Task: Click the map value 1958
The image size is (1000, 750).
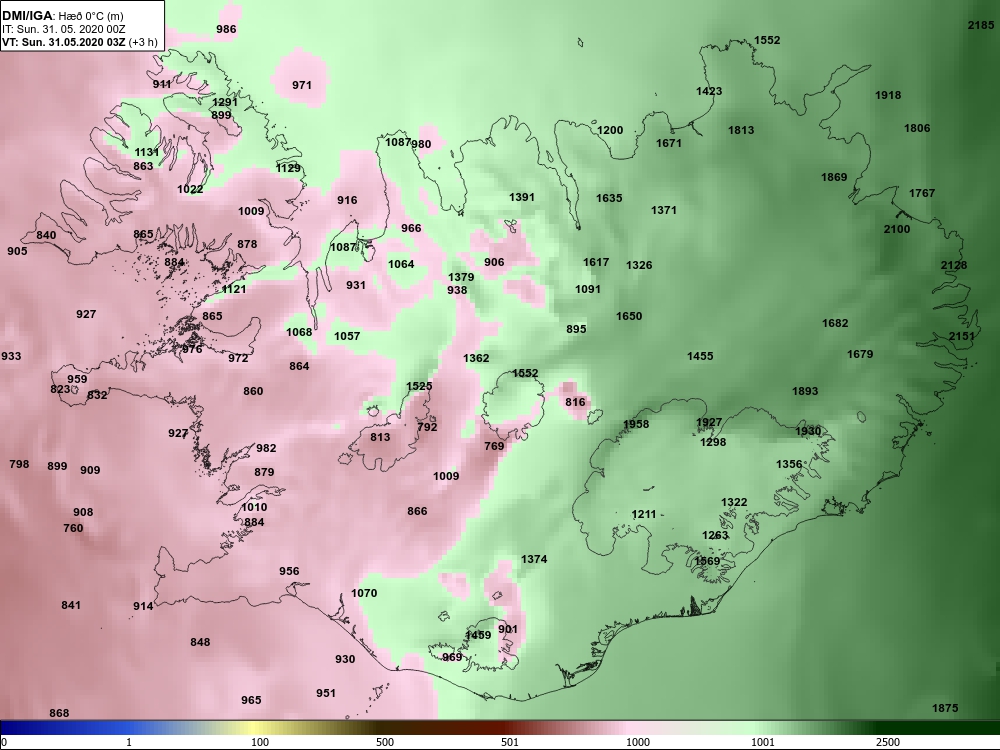Action: pyautogui.click(x=636, y=424)
